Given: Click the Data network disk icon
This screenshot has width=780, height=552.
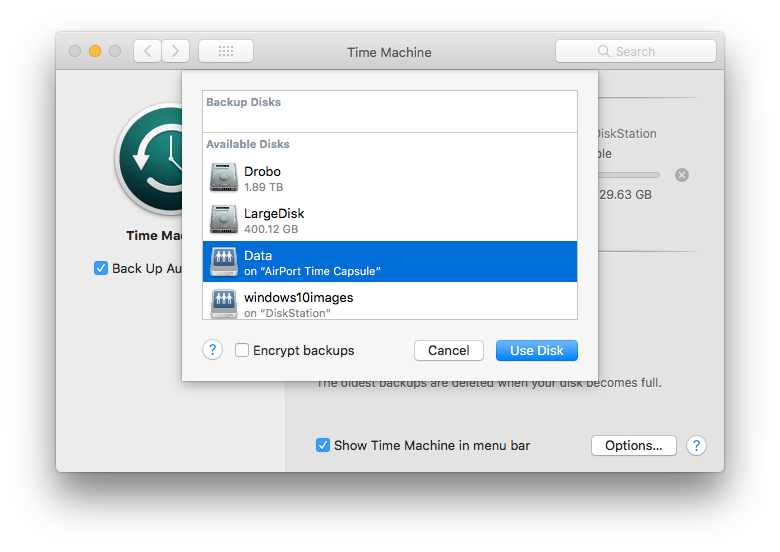Looking at the screenshot, I should pos(224,262).
